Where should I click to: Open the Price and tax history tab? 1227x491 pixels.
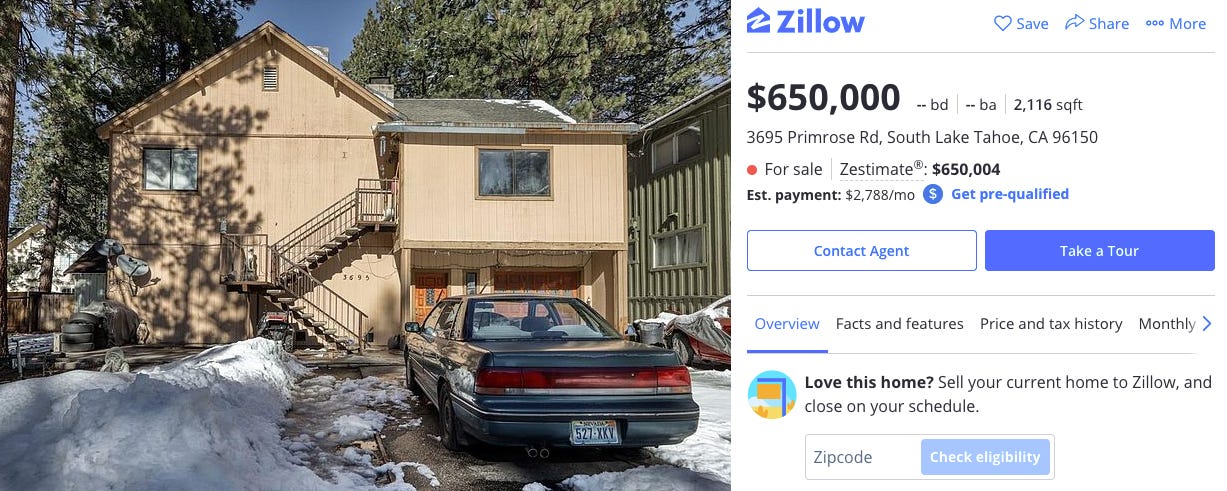tap(1051, 324)
